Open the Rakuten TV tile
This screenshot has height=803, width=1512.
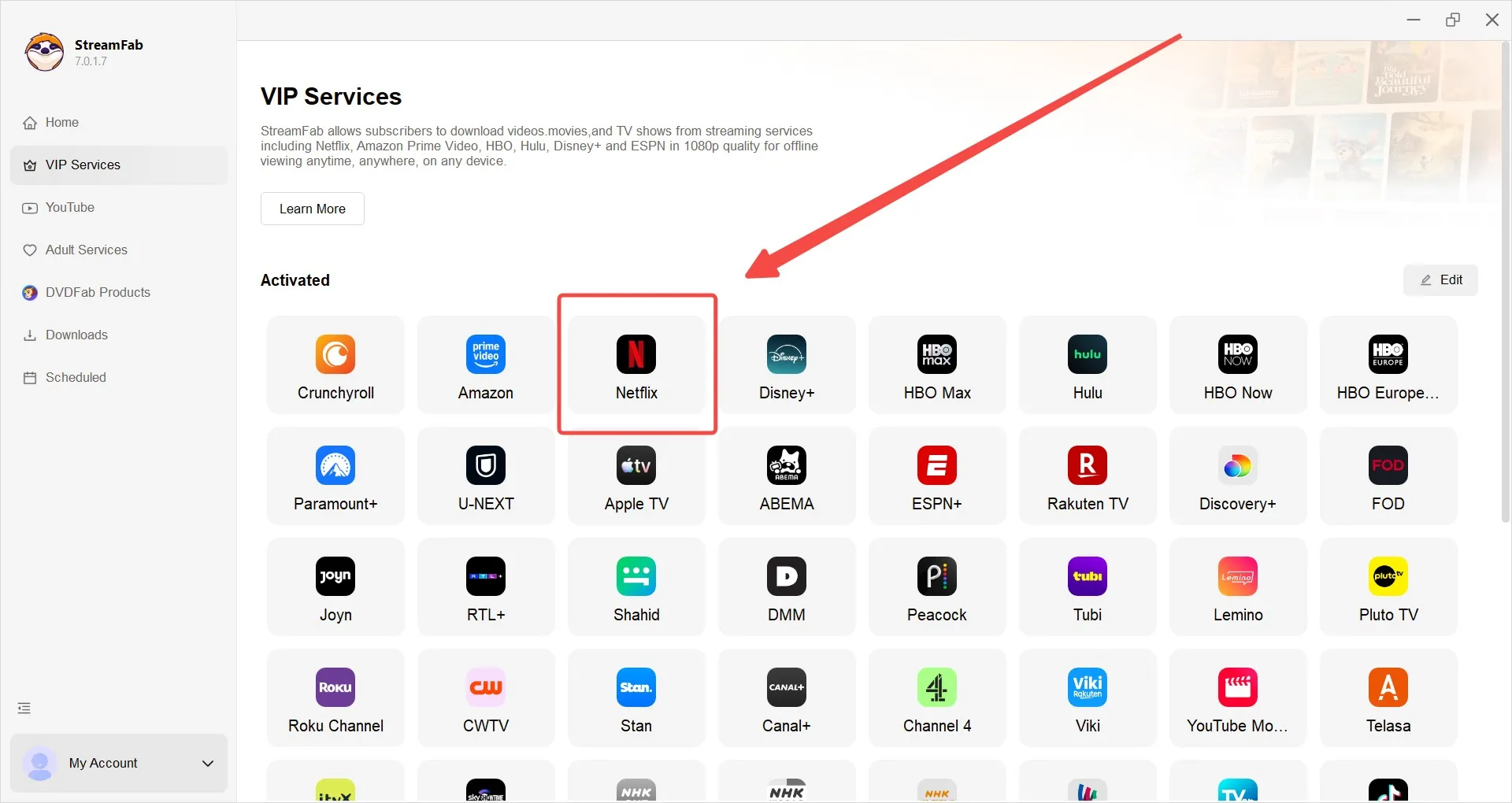[1088, 476]
